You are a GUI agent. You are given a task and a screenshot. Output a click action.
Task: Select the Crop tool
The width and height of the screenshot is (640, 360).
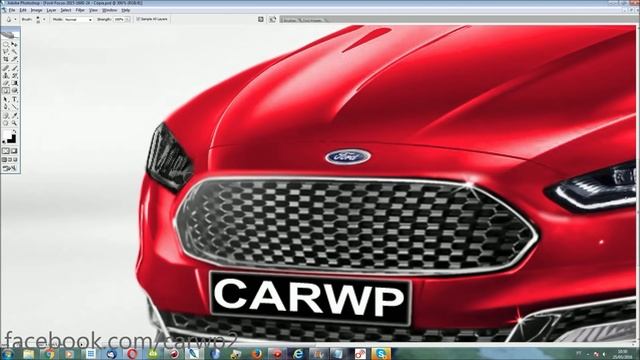6,59
